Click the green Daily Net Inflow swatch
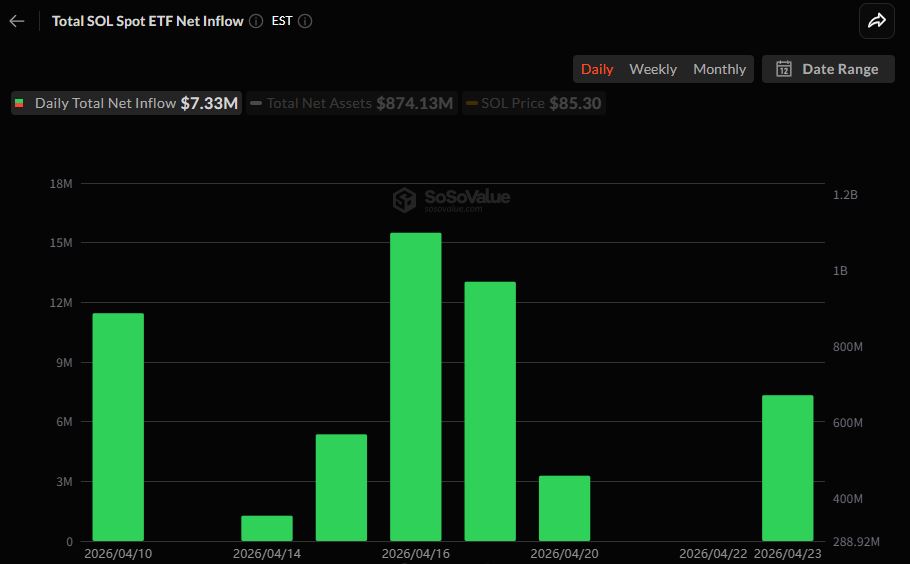 20,103
